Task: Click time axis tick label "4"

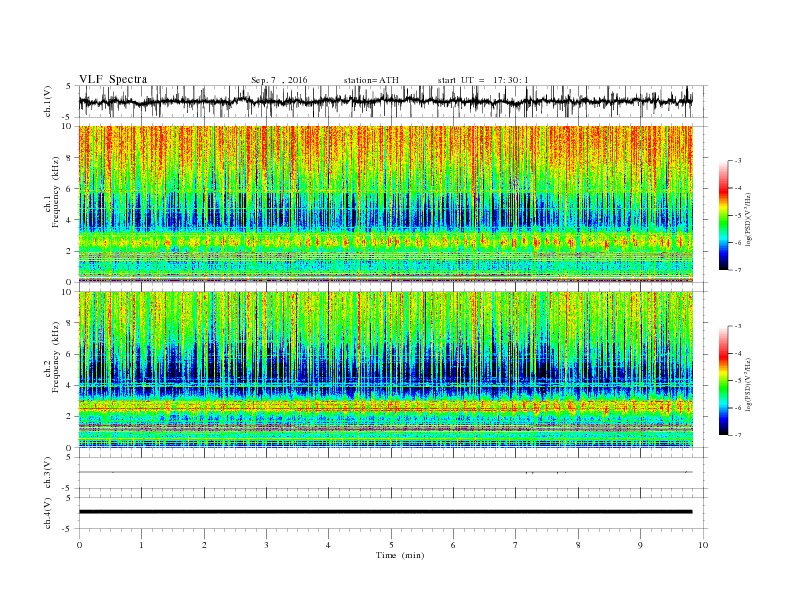Action: tap(328, 545)
